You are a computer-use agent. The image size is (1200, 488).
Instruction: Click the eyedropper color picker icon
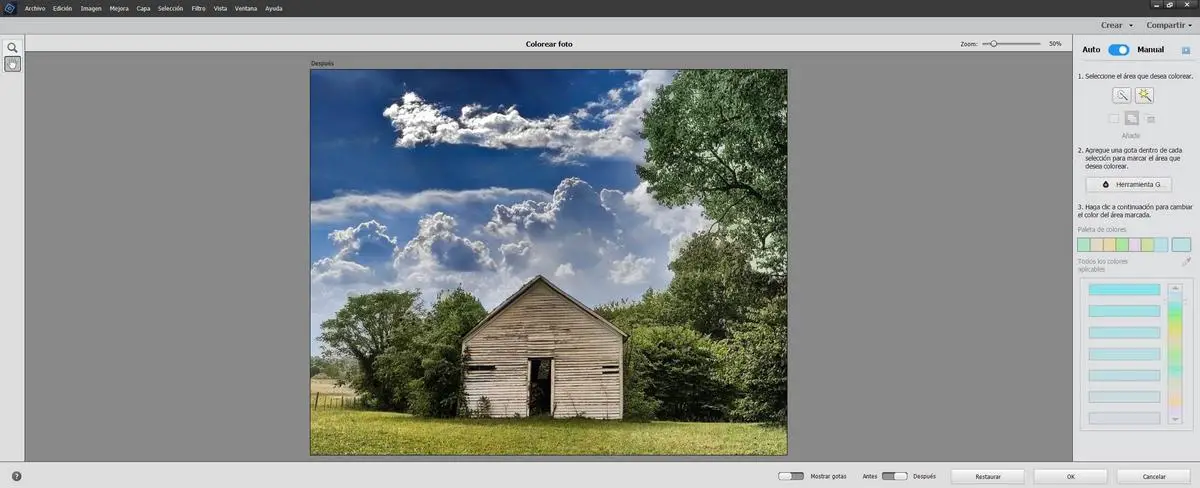pos(1186,261)
